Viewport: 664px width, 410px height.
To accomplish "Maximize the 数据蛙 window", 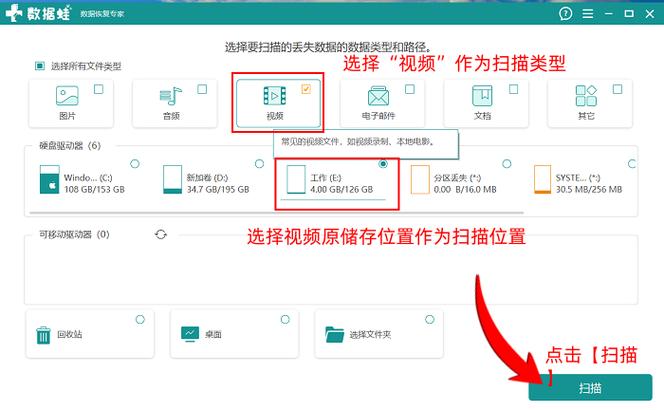I will pos(629,14).
